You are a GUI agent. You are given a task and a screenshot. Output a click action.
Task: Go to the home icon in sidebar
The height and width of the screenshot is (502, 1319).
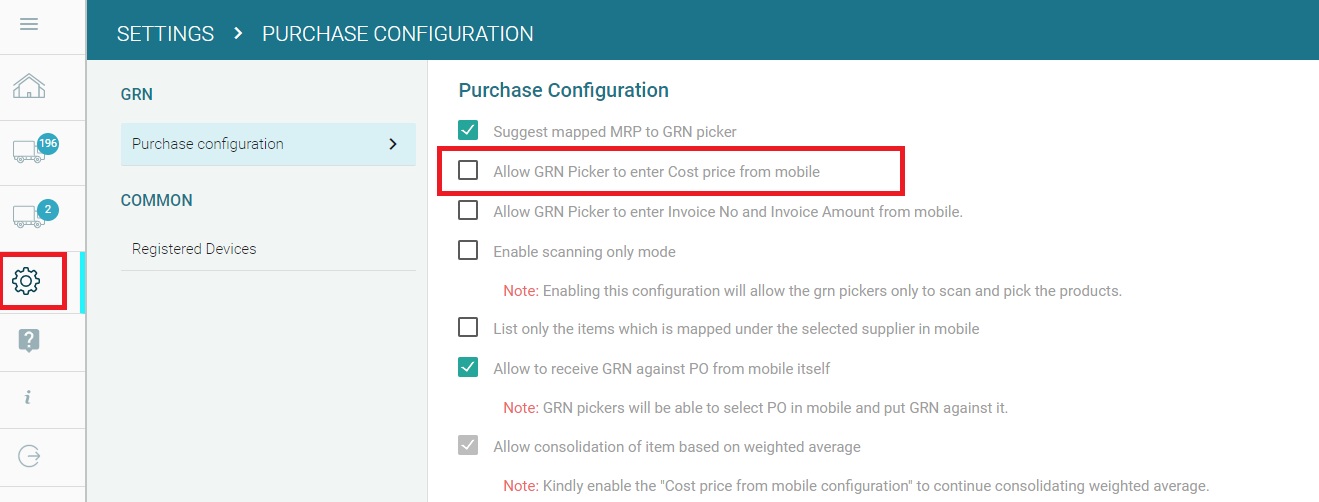(28, 87)
